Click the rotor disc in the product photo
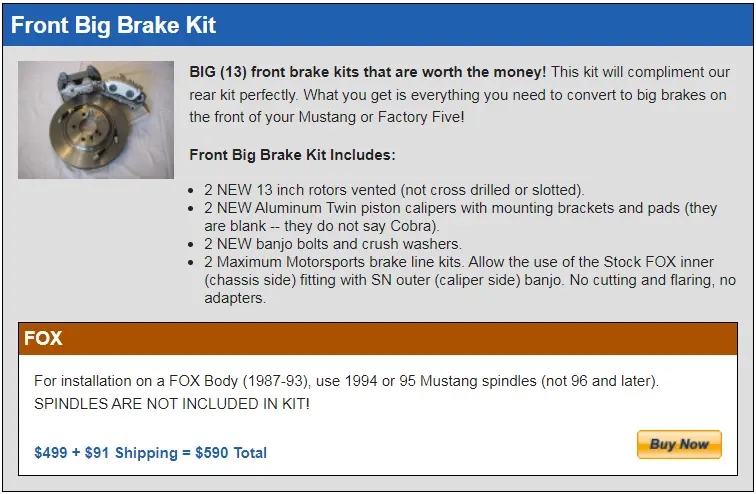756x494 pixels. pyautogui.click(x=89, y=130)
